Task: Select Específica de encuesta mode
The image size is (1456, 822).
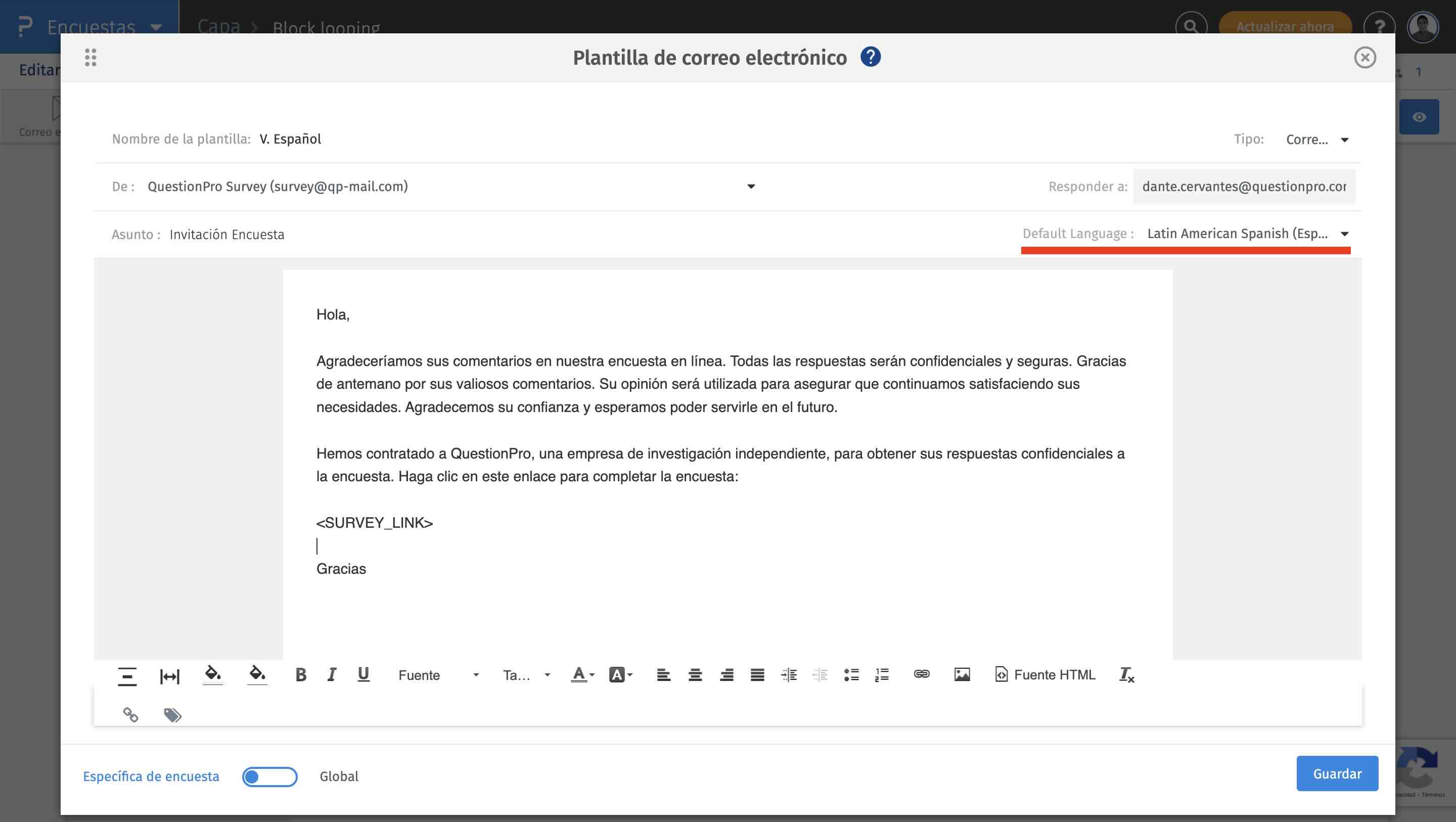Action: click(x=152, y=776)
